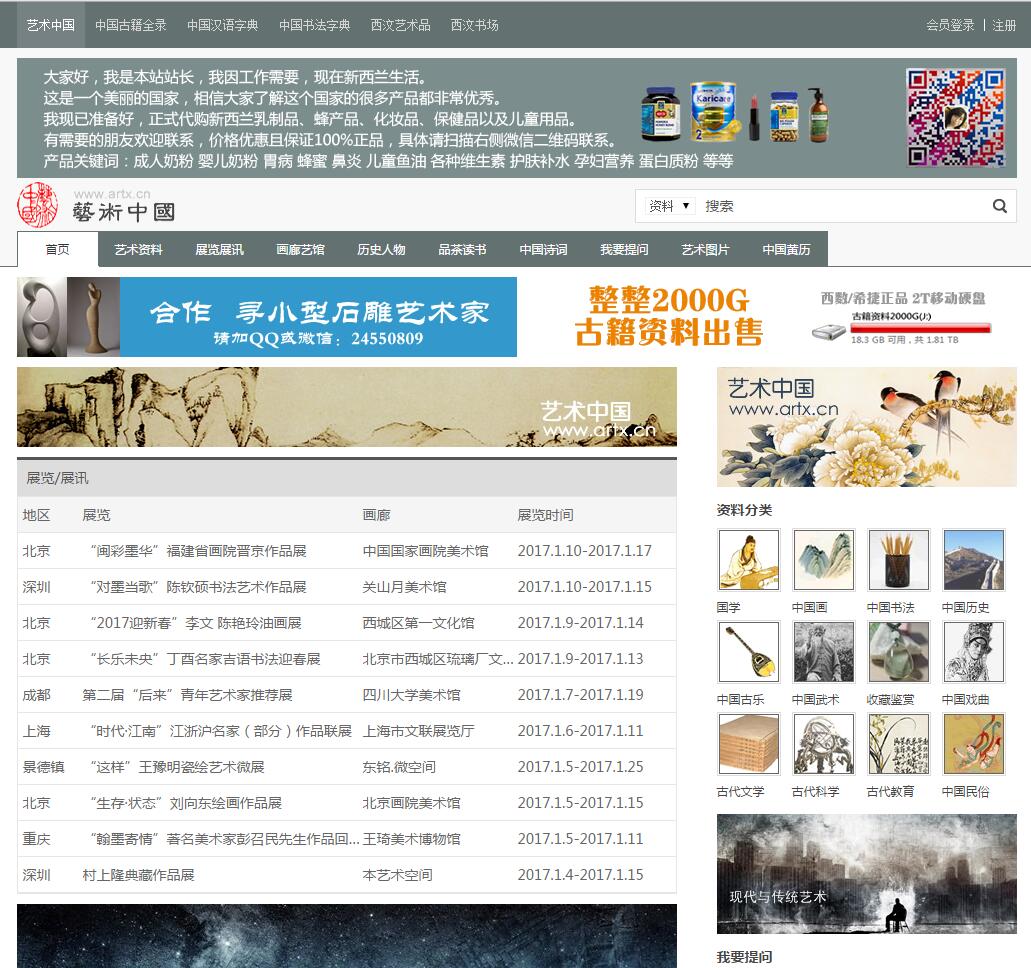This screenshot has height=968, width=1031.
Task: Open the 中国戏曲 opera mask icon
Action: tap(973, 652)
